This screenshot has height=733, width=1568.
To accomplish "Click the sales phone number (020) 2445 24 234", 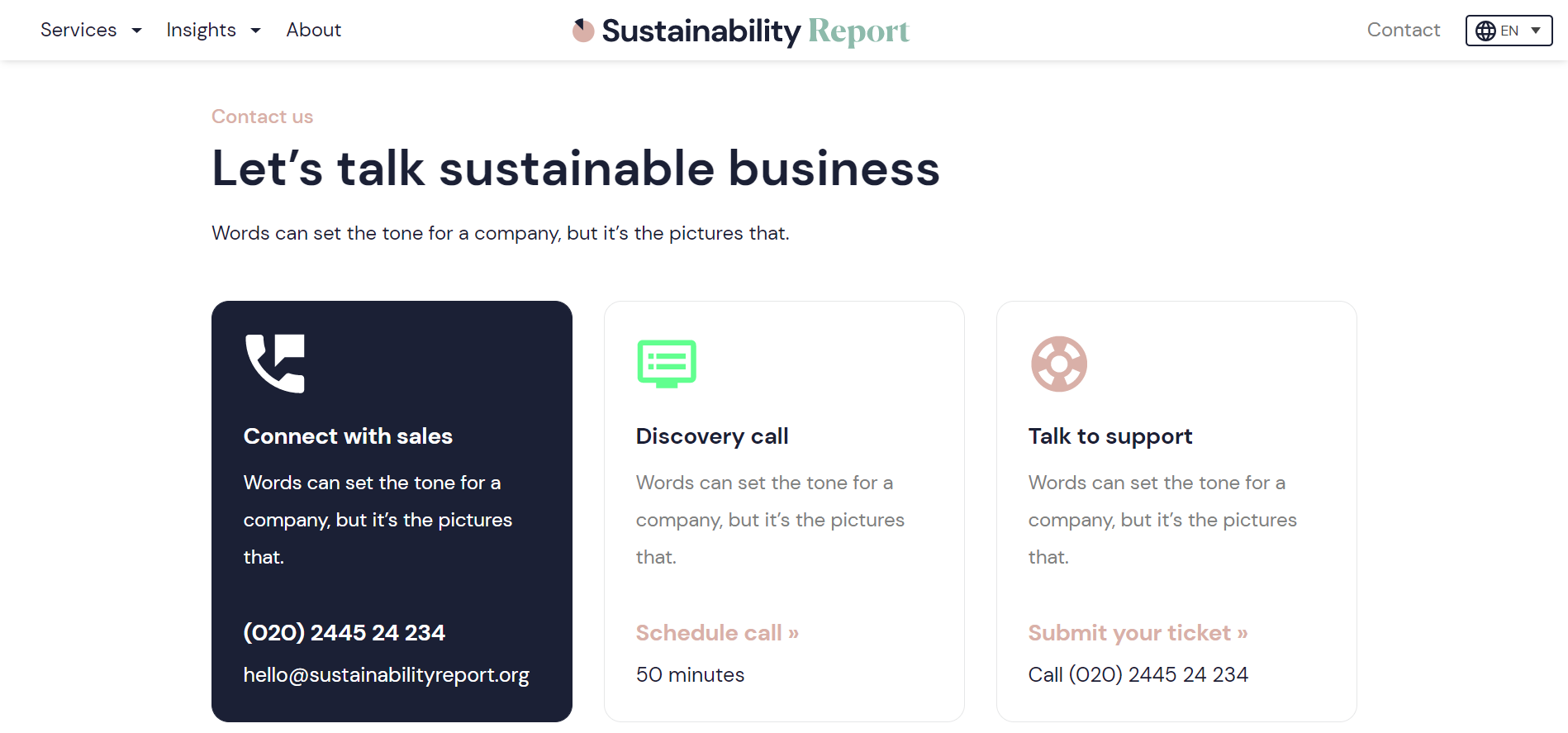I will coord(344,632).
